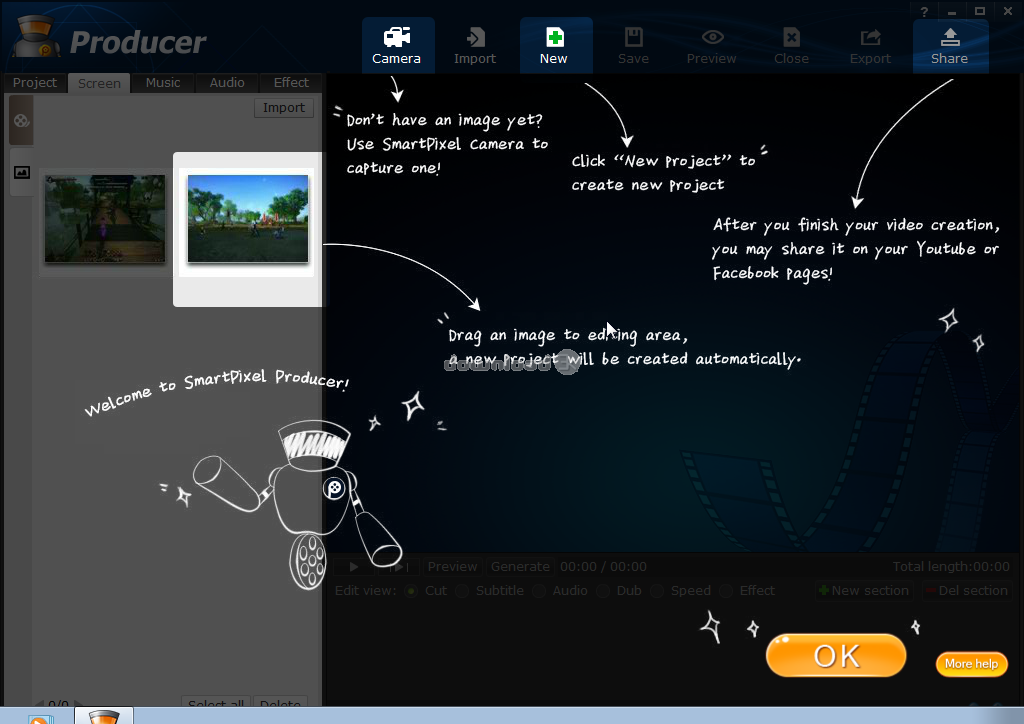Open the Music tab
This screenshot has width=1024, height=724.
click(163, 83)
